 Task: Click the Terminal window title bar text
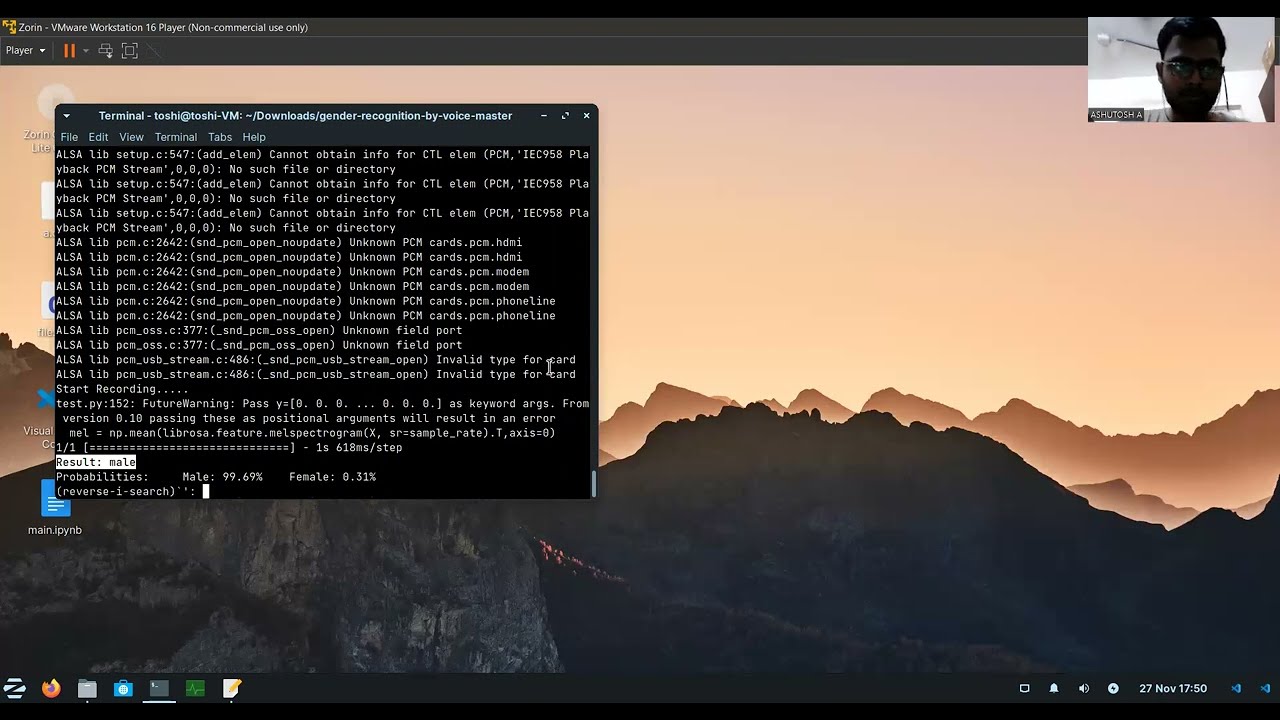tap(305, 116)
